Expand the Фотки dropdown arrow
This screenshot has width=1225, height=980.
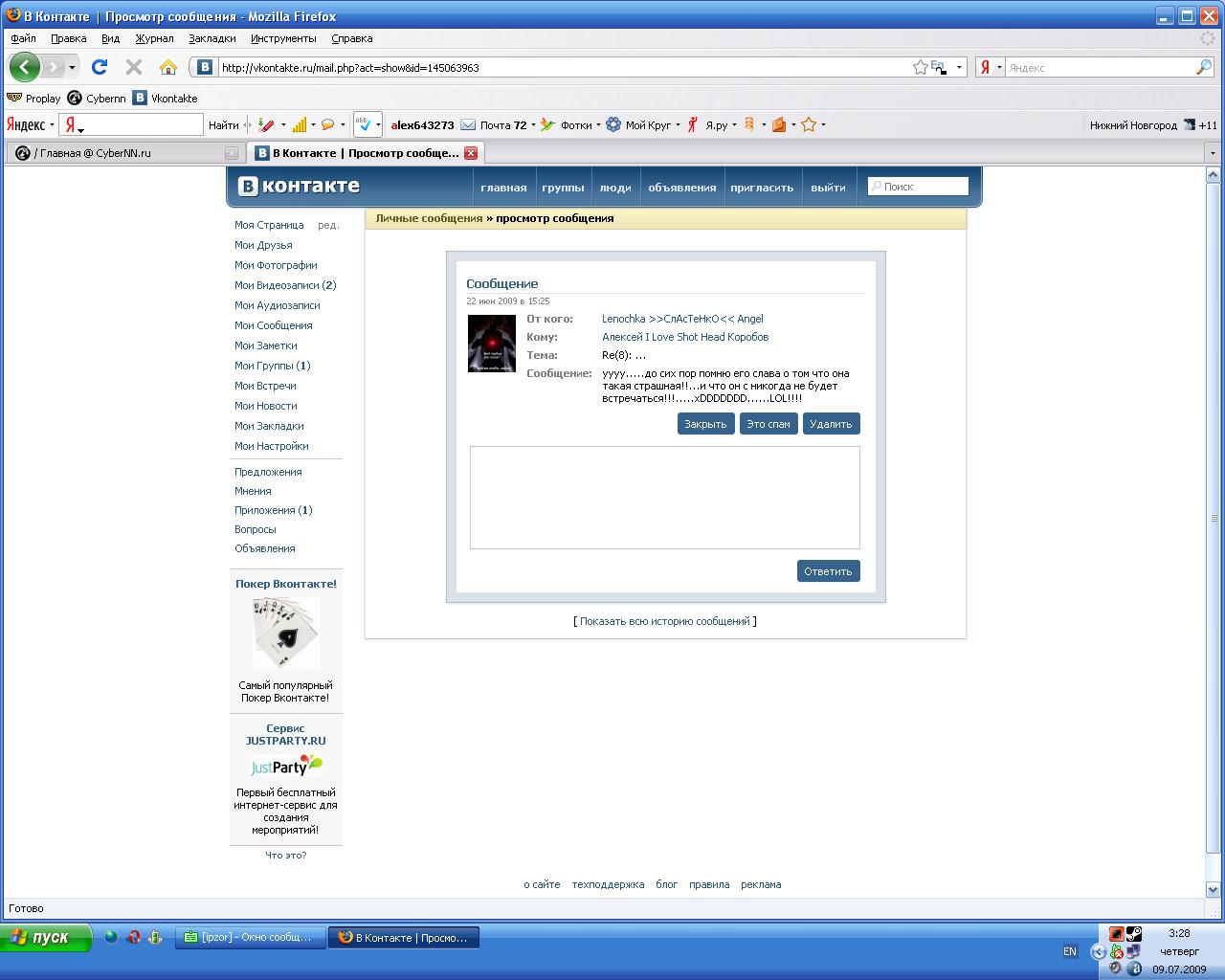pos(598,124)
